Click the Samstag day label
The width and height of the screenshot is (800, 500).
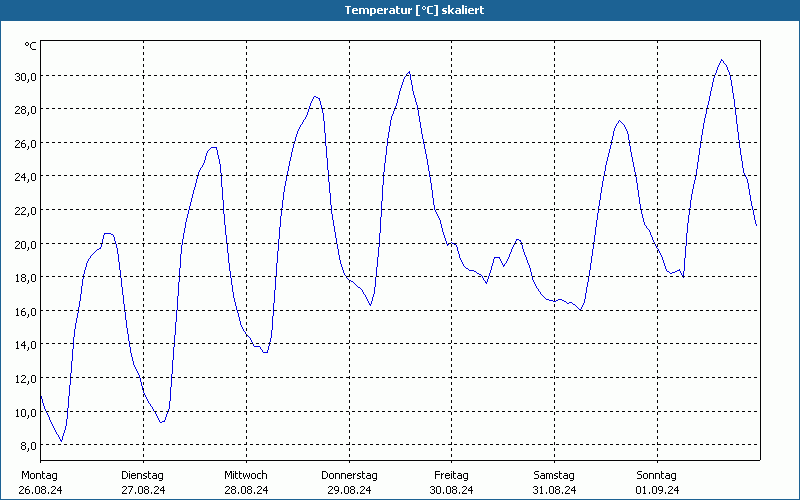pyautogui.click(x=554, y=476)
